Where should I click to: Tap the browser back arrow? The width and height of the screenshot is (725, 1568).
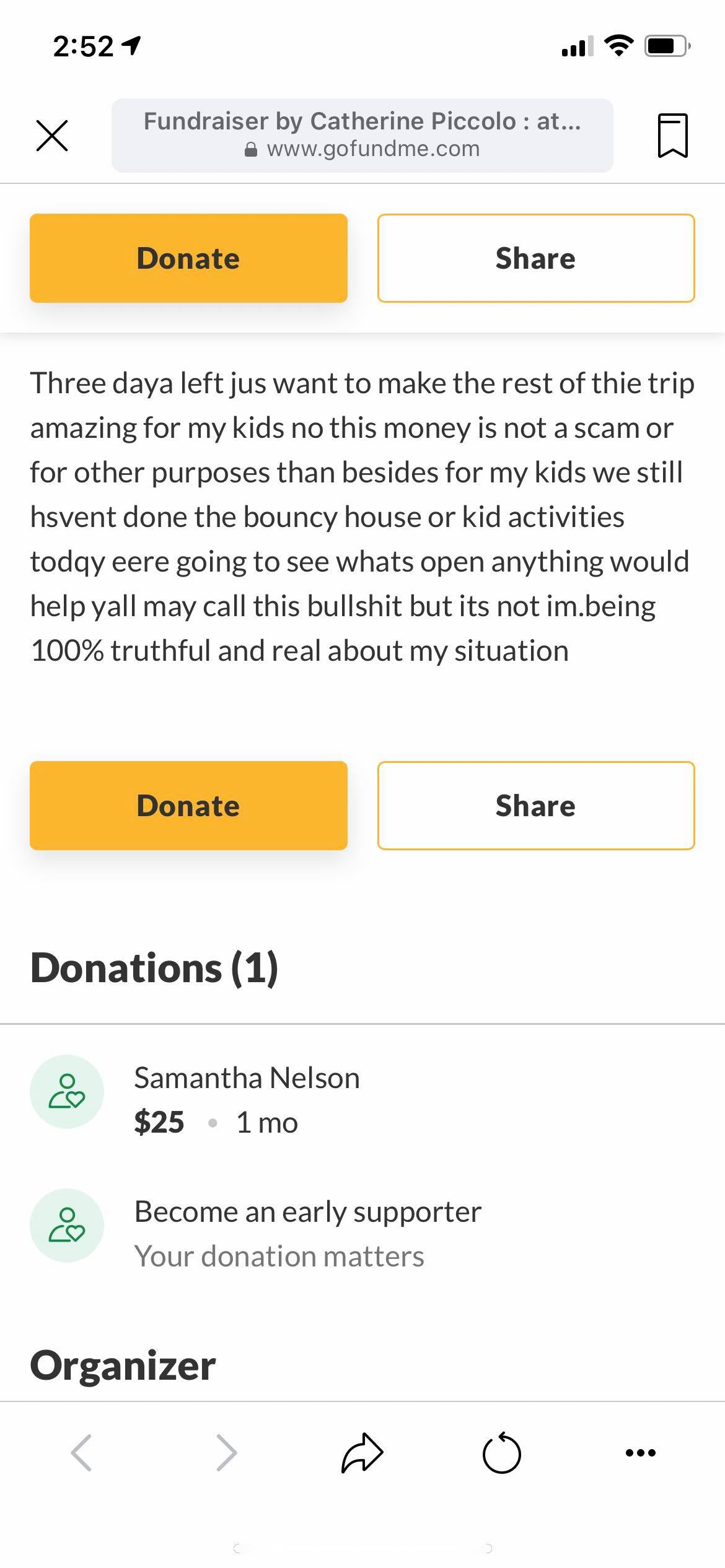(81, 1452)
